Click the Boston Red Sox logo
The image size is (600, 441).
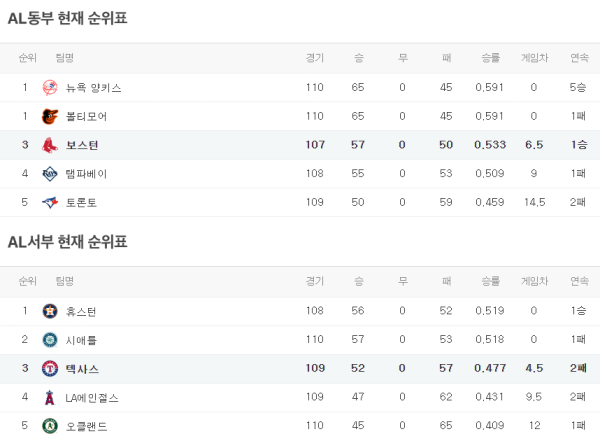point(50,145)
